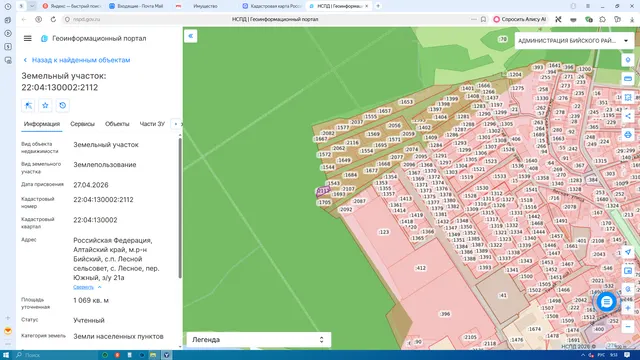
Task: Open the blue chat assistant bubble
Action: (607, 302)
